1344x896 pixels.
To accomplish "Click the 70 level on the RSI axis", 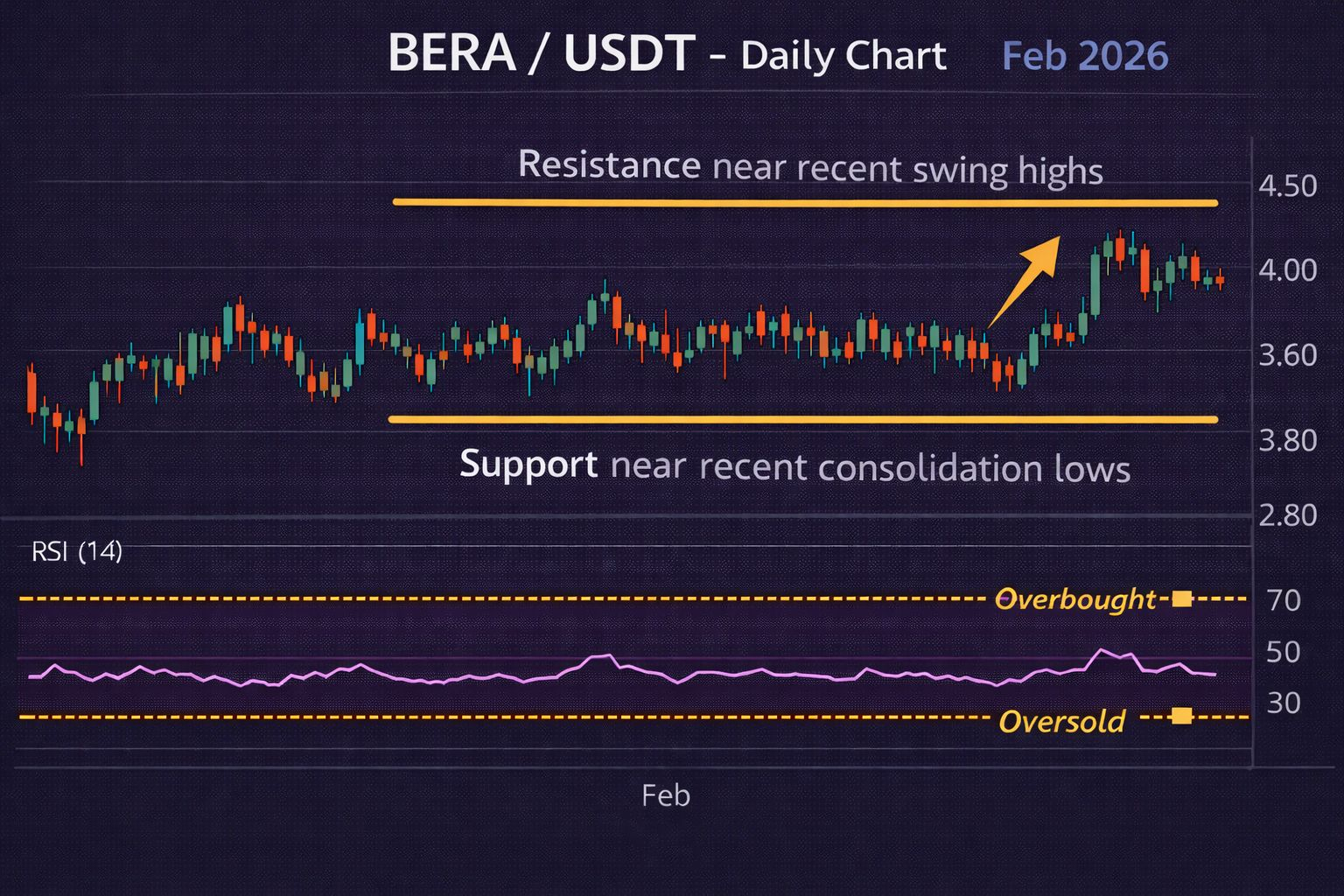I will (1283, 600).
